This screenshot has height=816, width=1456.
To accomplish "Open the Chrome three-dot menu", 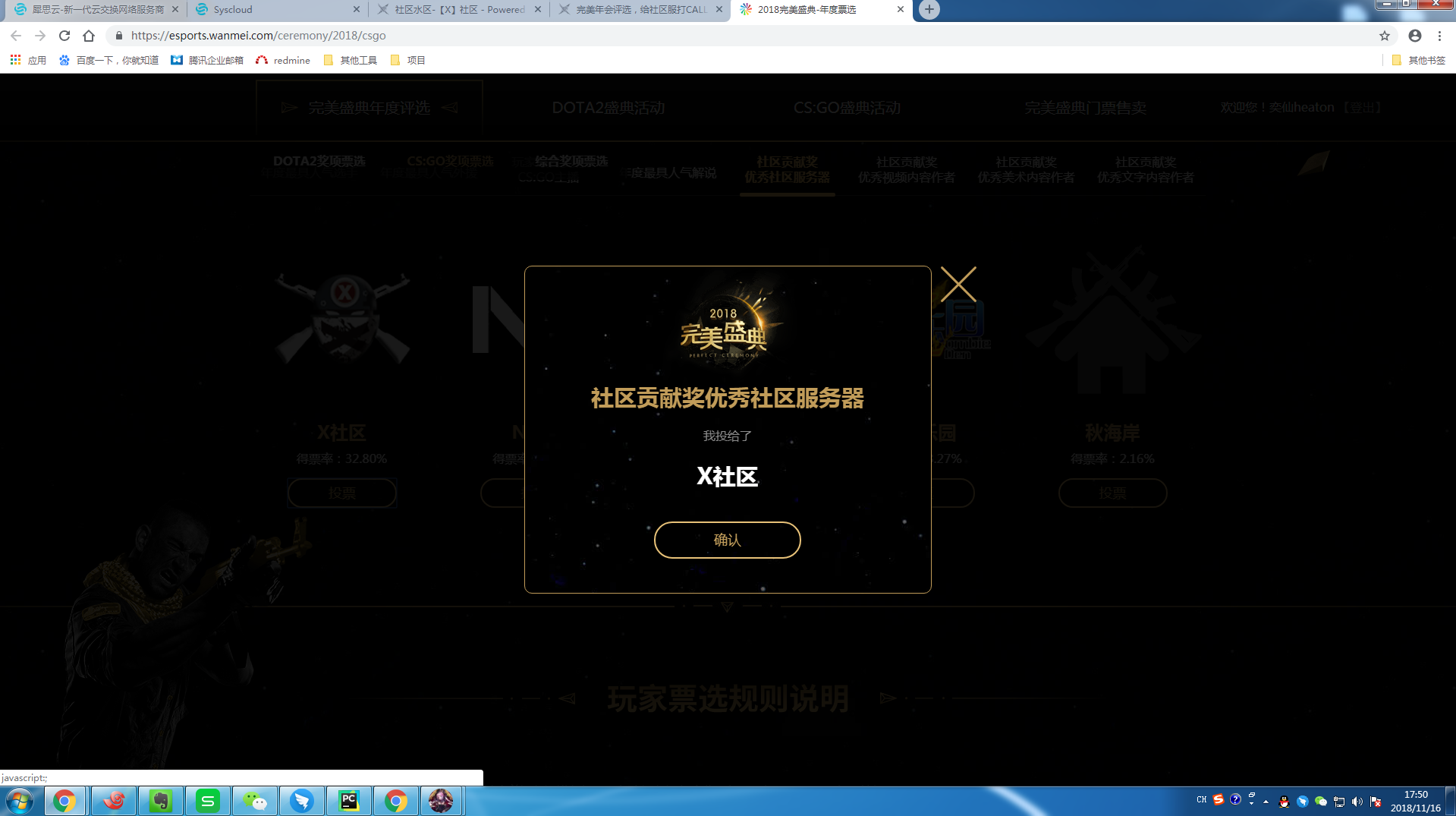I will coord(1439,35).
